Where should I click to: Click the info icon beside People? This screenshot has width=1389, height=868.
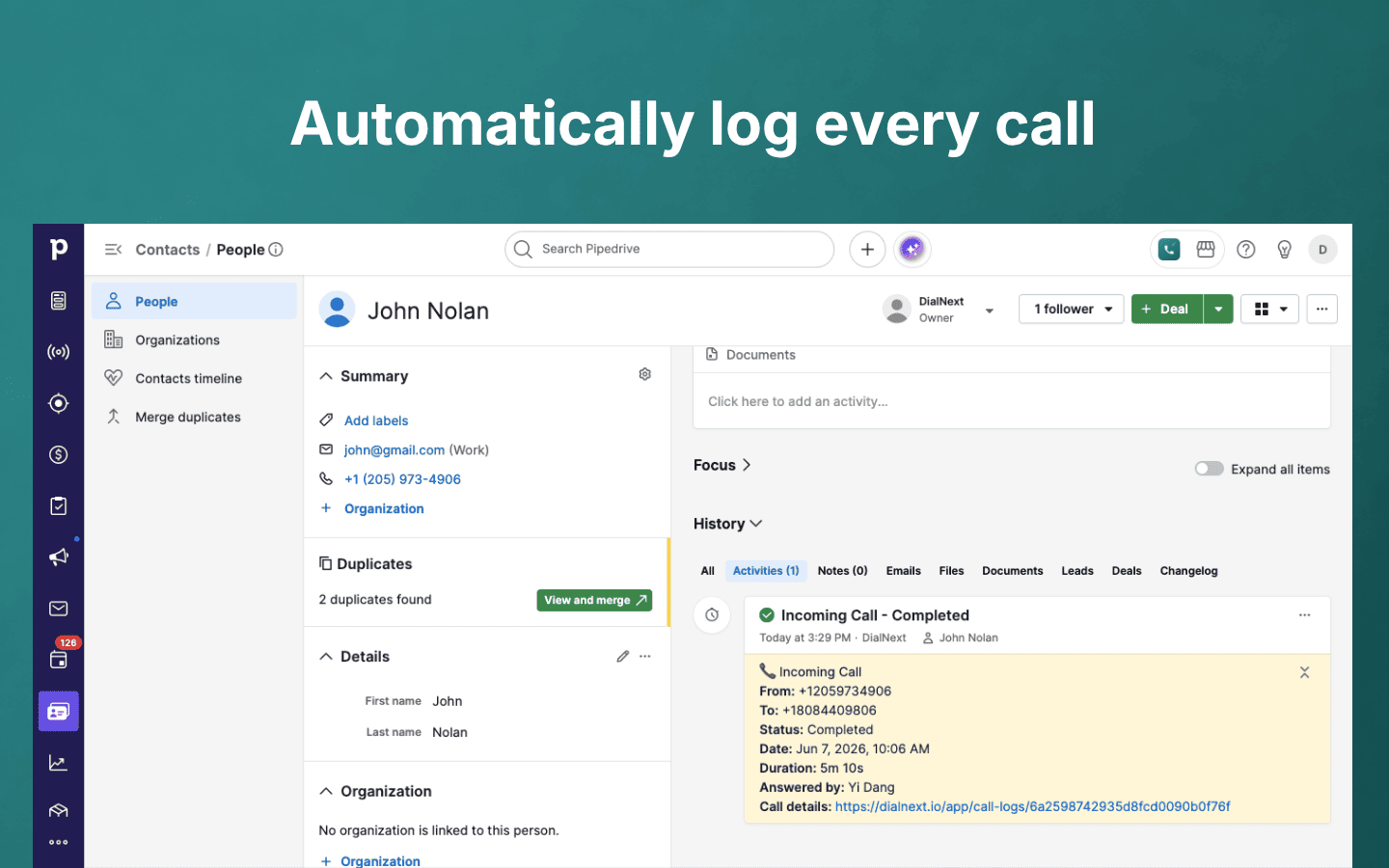[276, 250]
